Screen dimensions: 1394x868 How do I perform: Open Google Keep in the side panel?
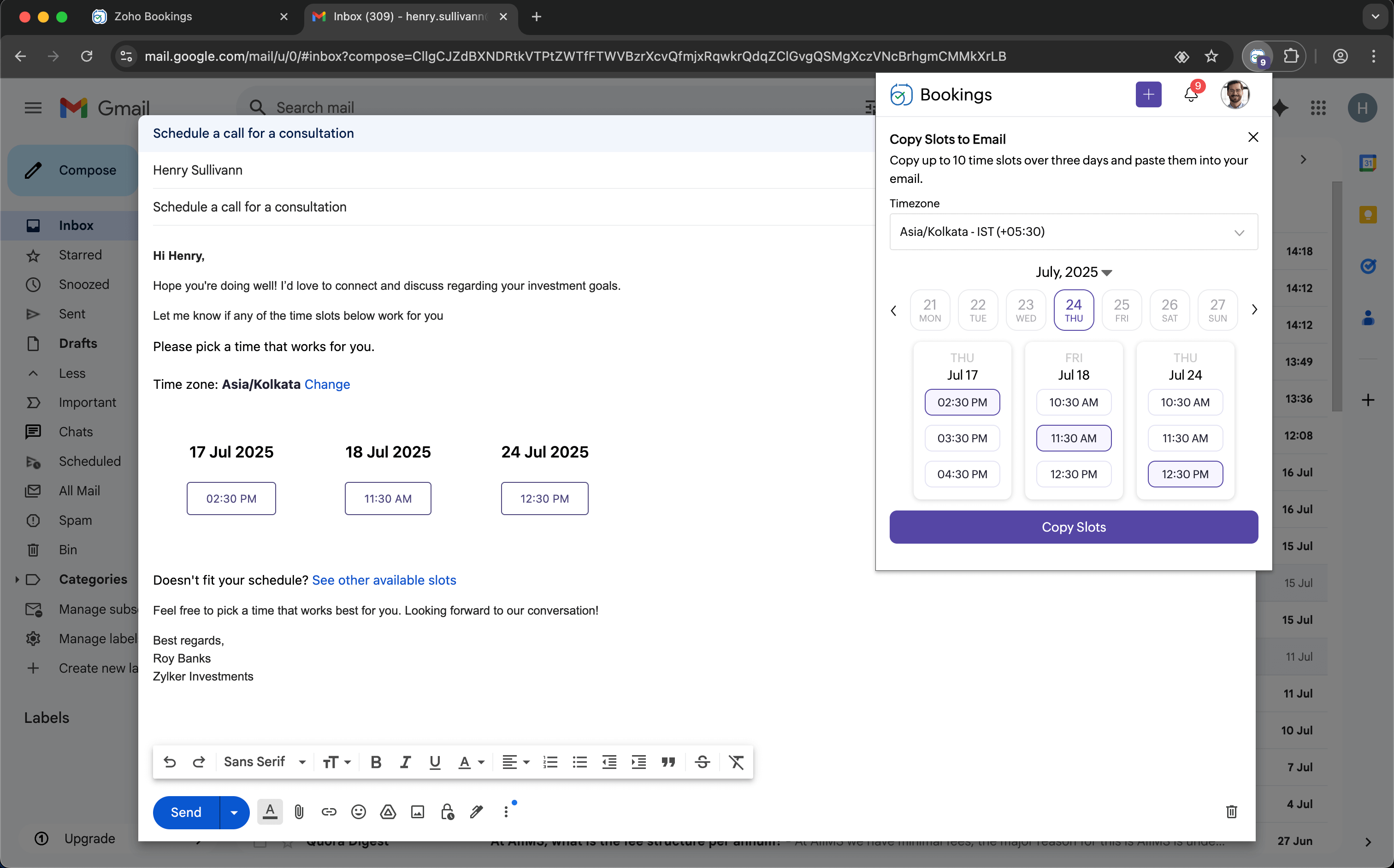(1368, 214)
